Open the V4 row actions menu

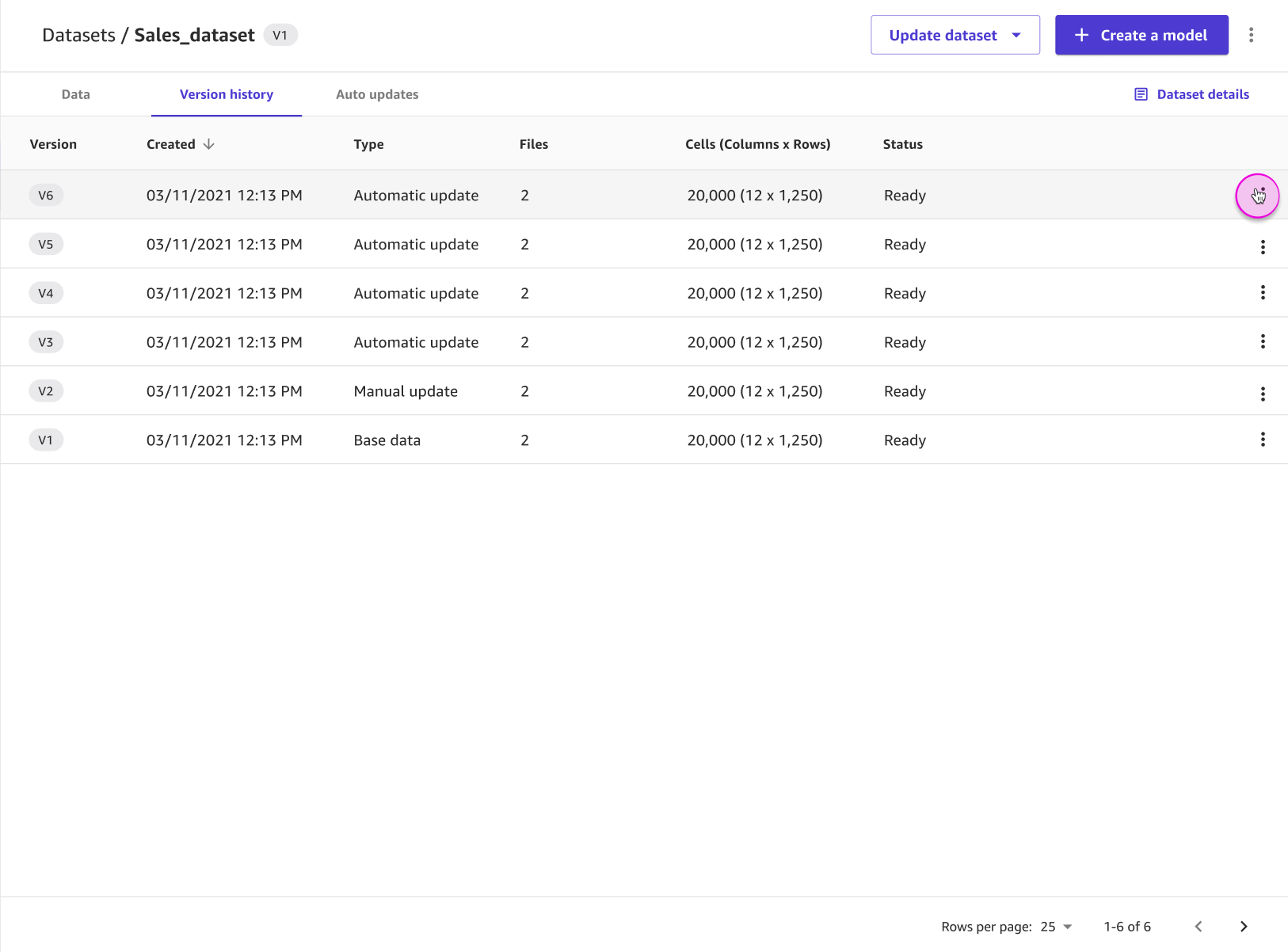point(1263,292)
